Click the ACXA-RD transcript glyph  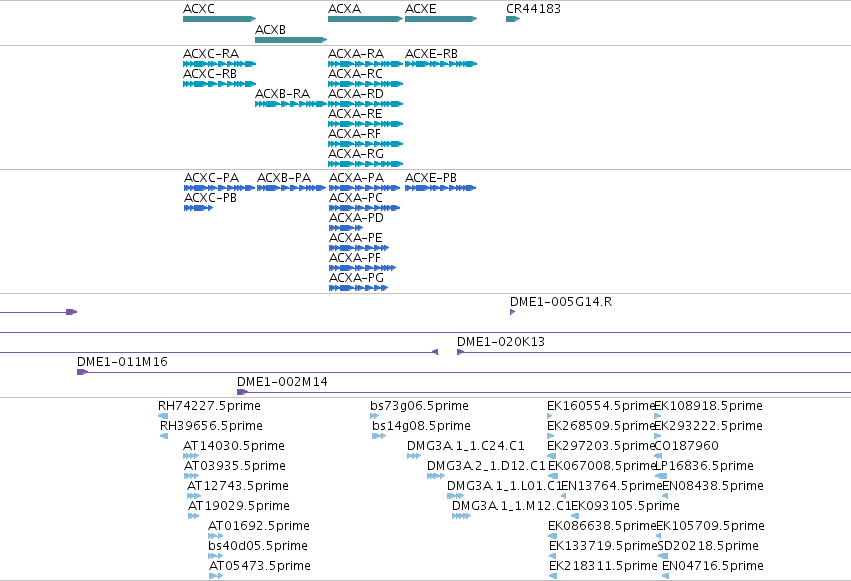click(x=365, y=104)
